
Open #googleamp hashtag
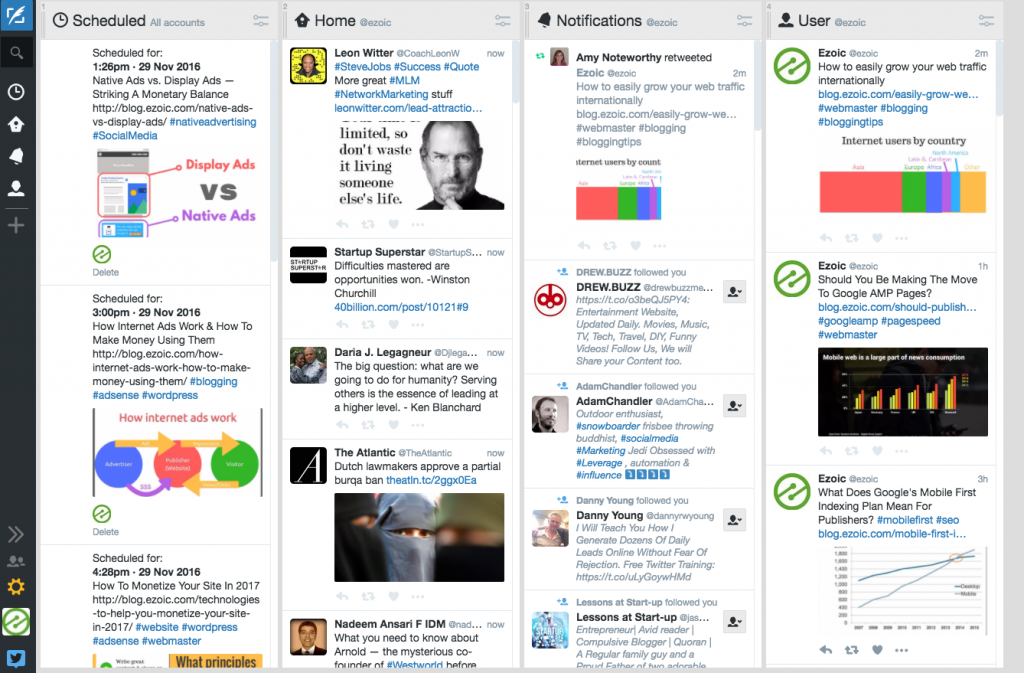[848, 321]
